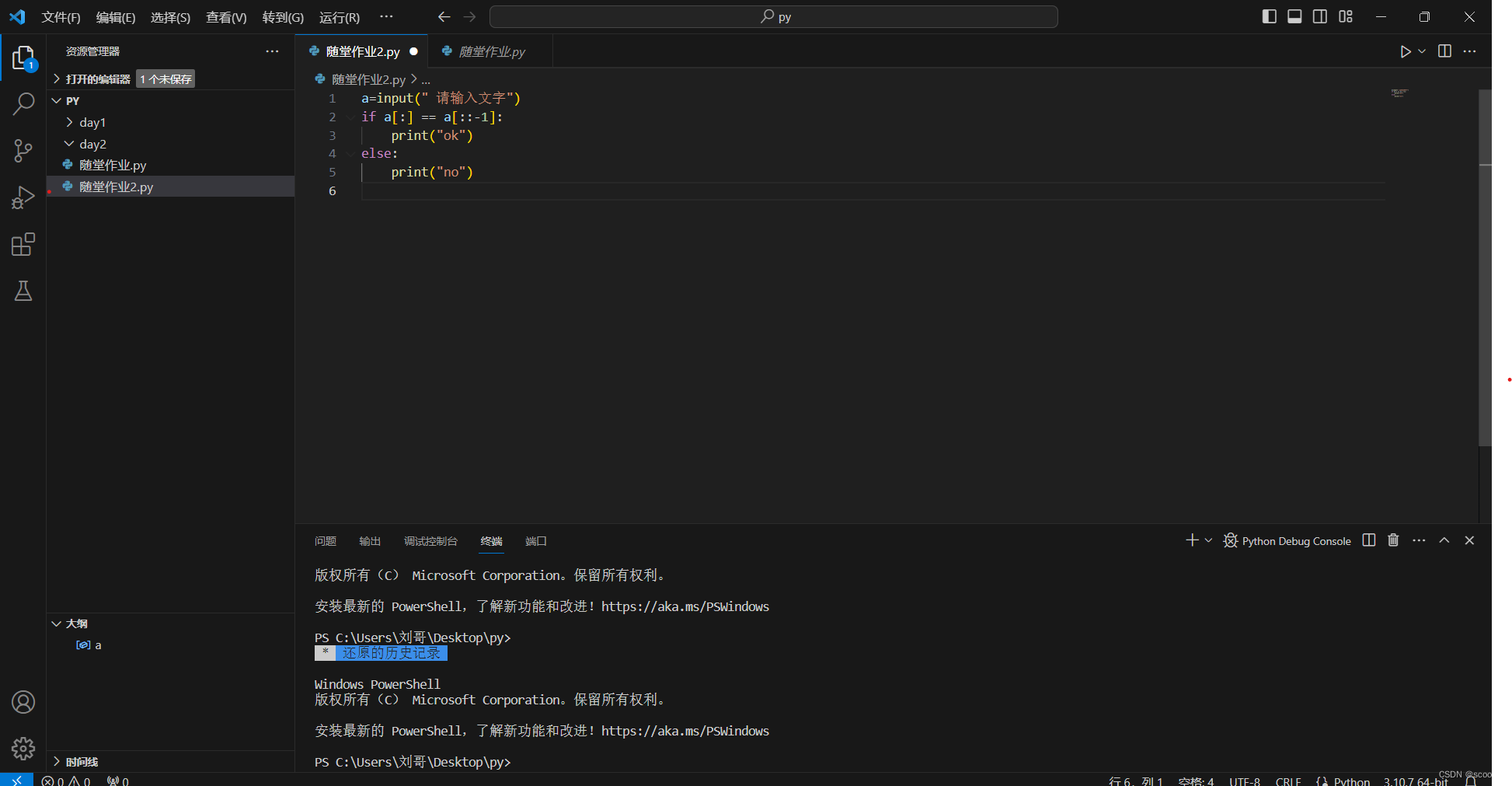Toggle the Panel visibility

(1294, 16)
